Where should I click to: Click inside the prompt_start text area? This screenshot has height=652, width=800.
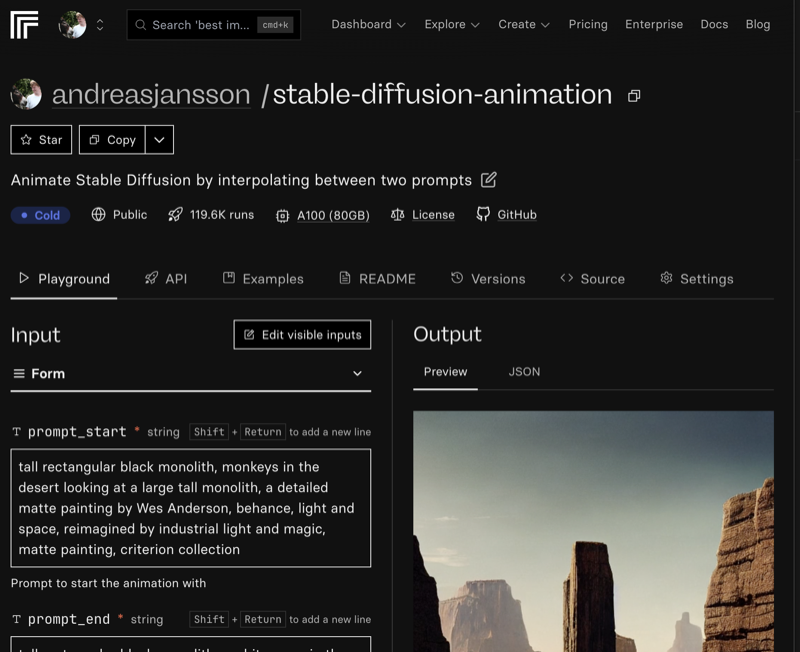[190, 505]
